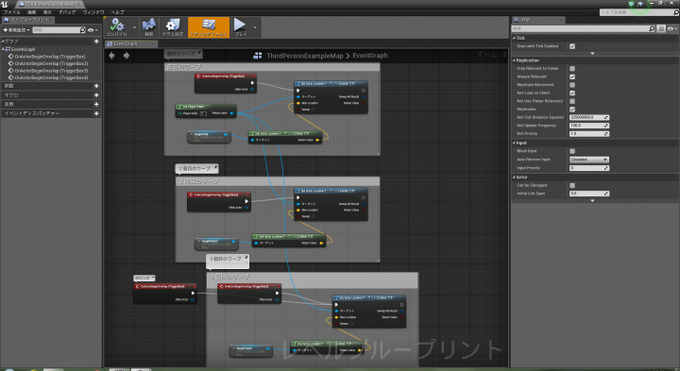Image resolution: width=680 pixels, height=371 pixels.
Task: Open the Help (ヘルプ) menu
Action: 117,12
